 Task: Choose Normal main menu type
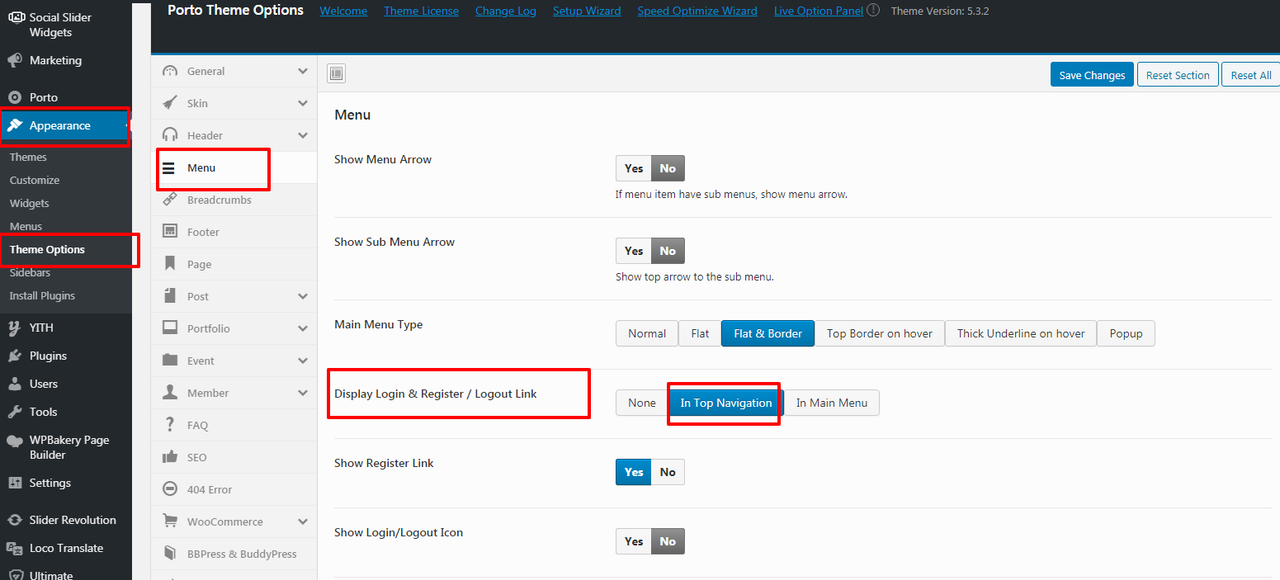click(x=647, y=333)
